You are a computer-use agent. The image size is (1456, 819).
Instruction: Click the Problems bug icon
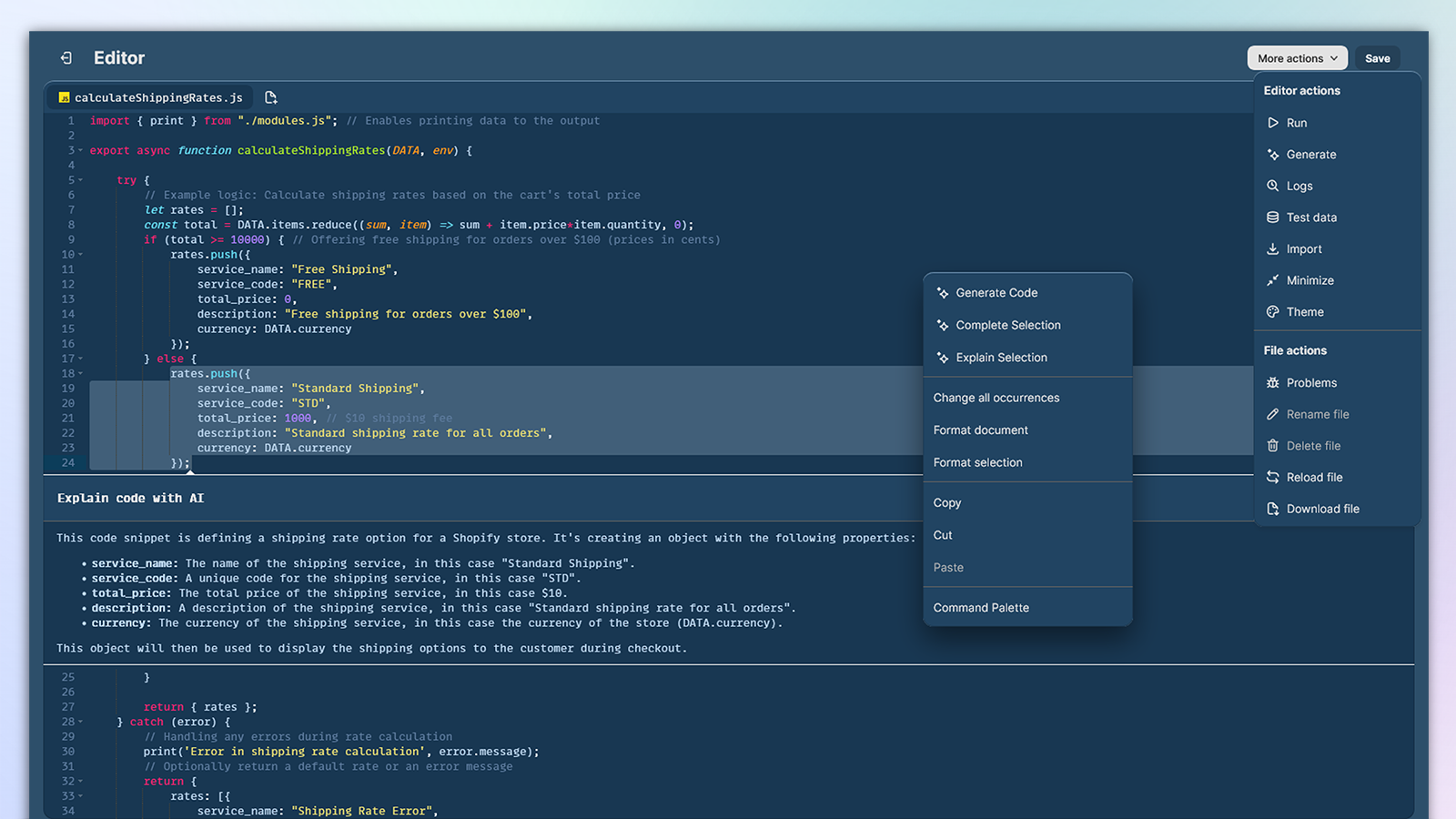tap(1273, 383)
